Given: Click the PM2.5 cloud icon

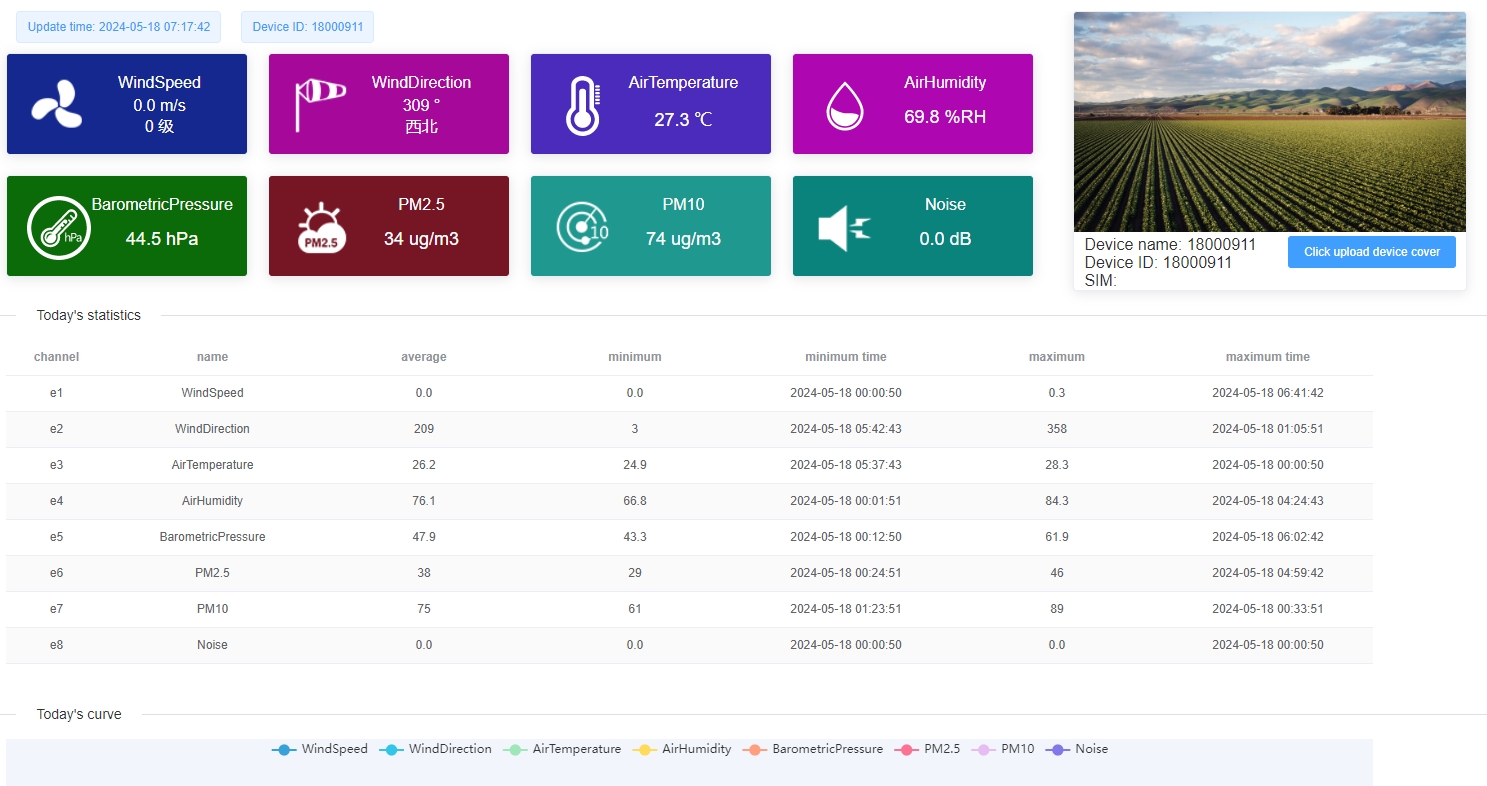Looking at the screenshot, I should [321, 228].
